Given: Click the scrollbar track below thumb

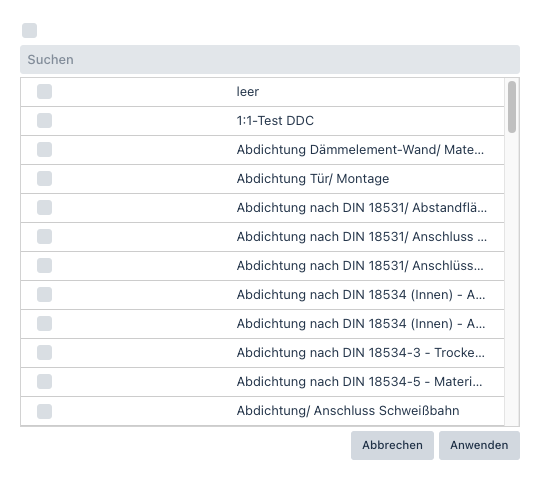Looking at the screenshot, I should (x=512, y=278).
